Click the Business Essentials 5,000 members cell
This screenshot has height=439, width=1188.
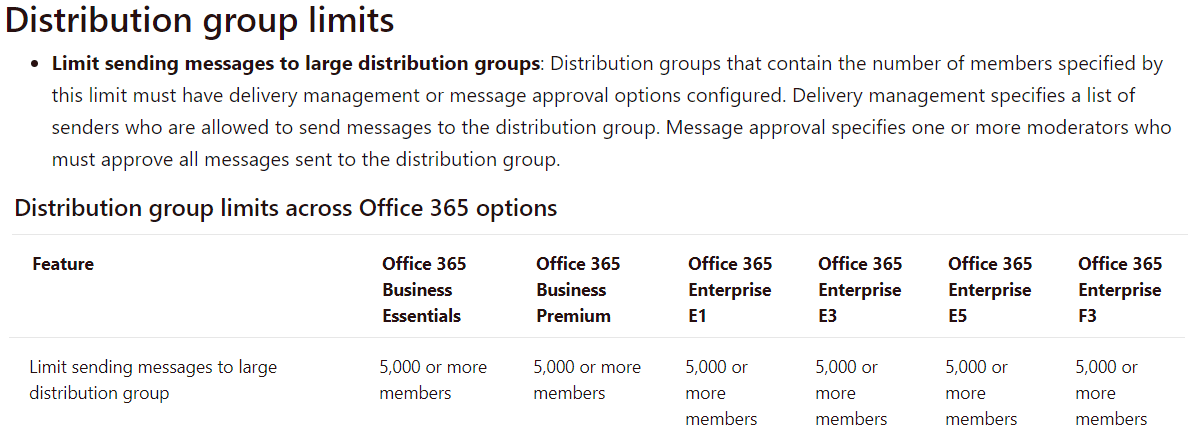tap(433, 381)
